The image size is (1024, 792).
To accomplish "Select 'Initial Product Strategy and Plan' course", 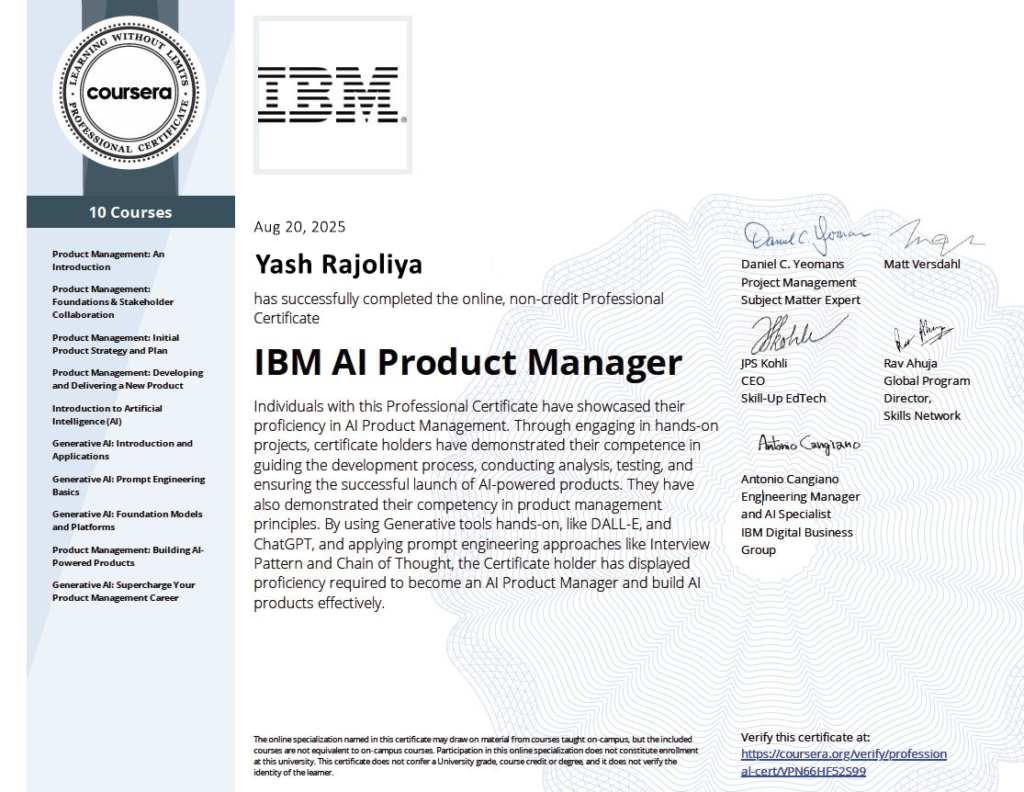I will [115, 344].
